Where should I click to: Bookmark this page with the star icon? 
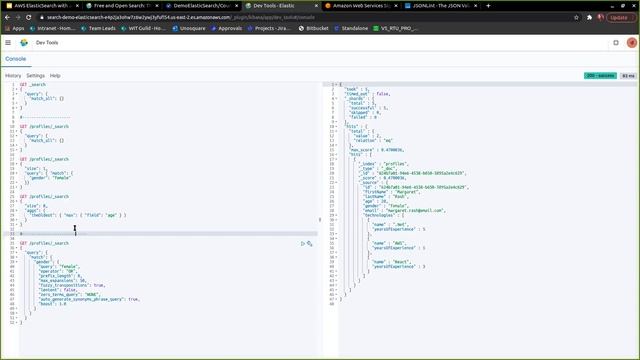pos(576,18)
